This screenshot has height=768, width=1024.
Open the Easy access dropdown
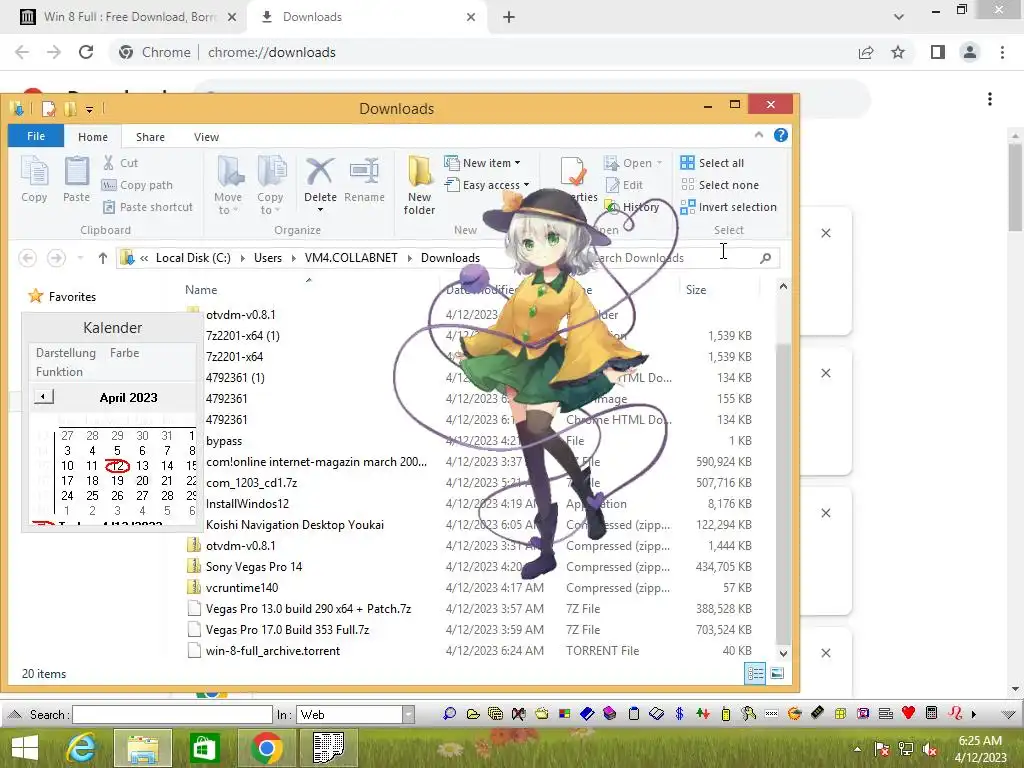point(487,185)
